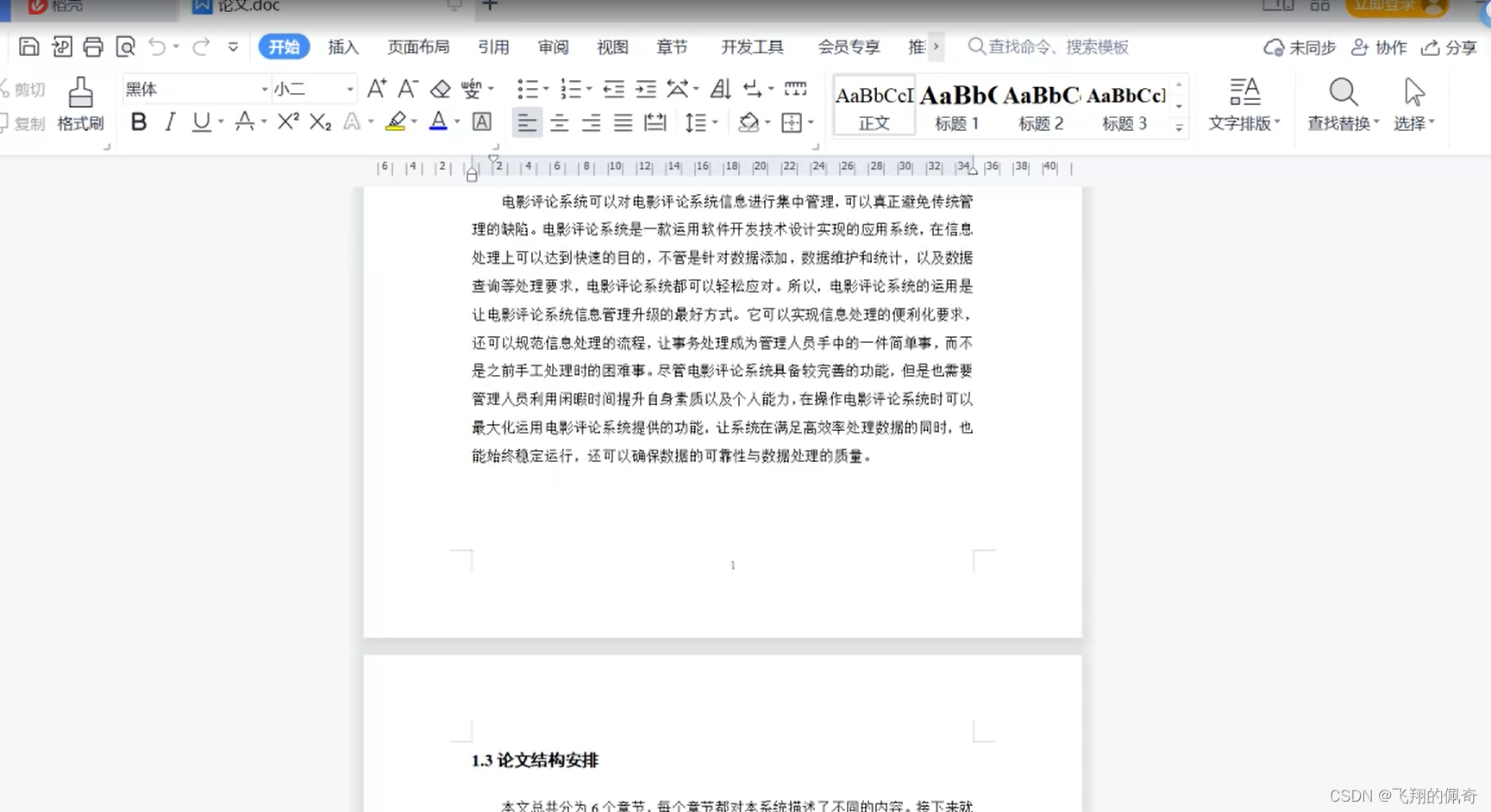Viewport: 1491px width, 812px height.
Task: Apply superscript X² formatting
Action: 288,122
